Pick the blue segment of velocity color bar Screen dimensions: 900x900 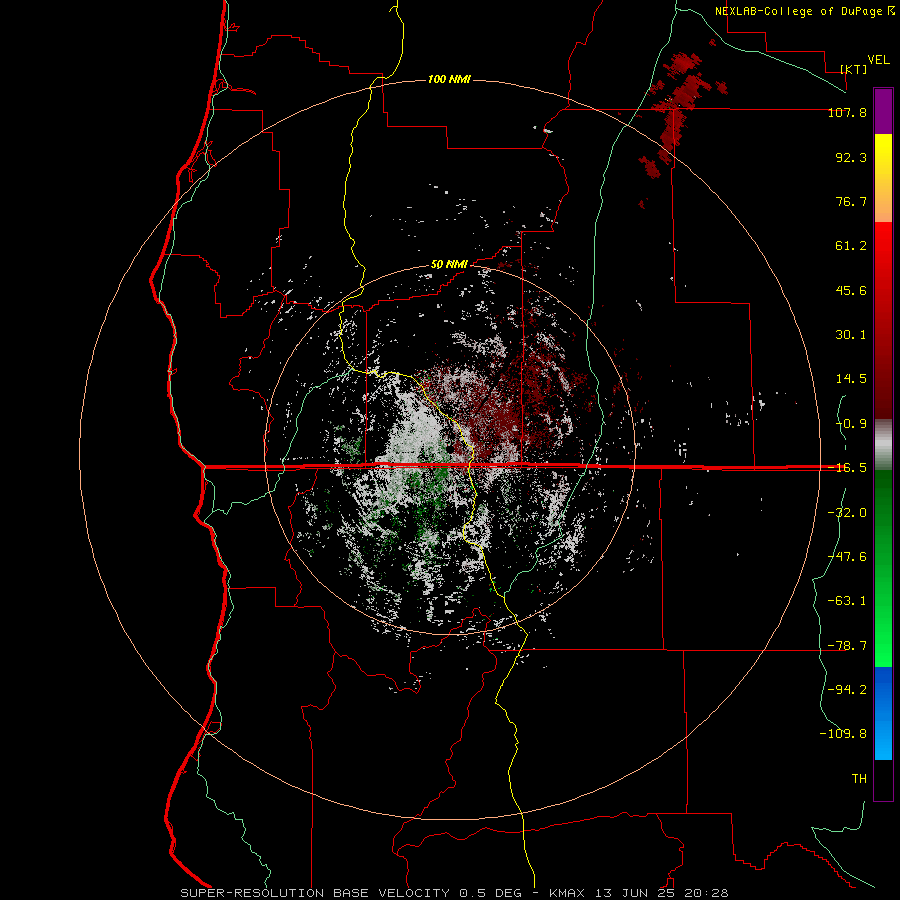[x=883, y=713]
